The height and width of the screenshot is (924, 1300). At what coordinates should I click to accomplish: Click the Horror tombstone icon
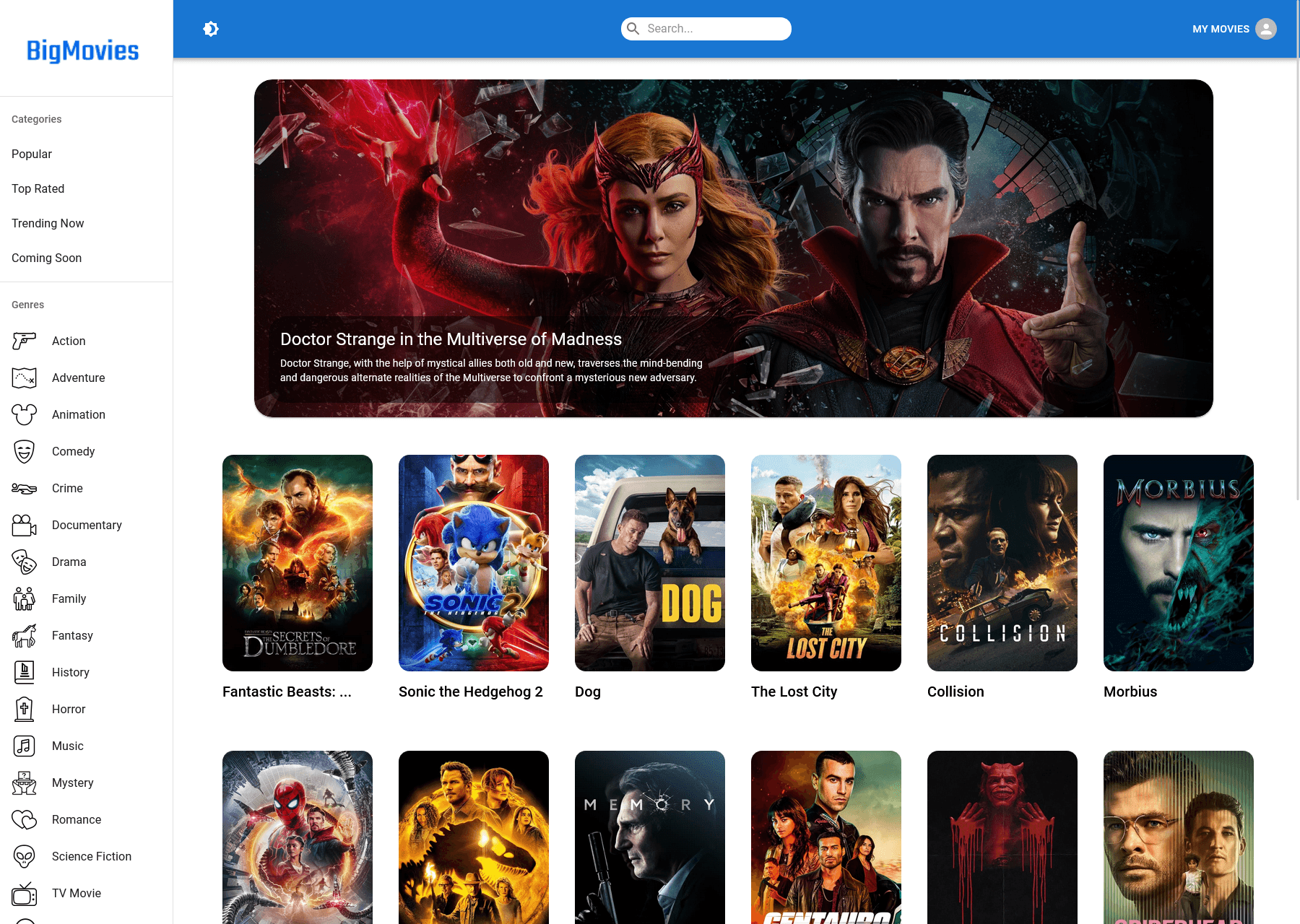pos(25,709)
